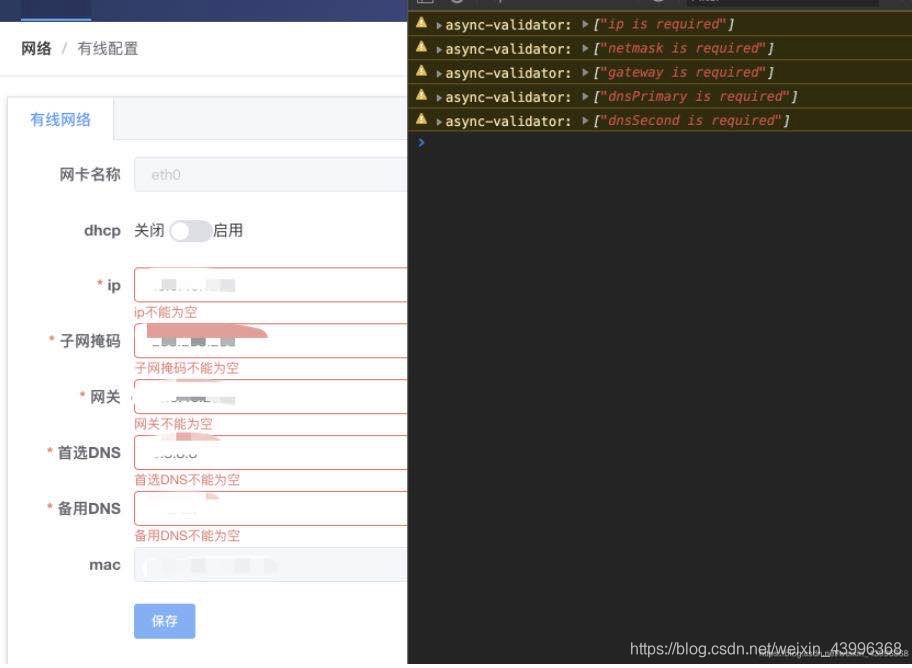The image size is (912, 668).
Task: Click the console input prompt arrow
Action: [x=421, y=142]
